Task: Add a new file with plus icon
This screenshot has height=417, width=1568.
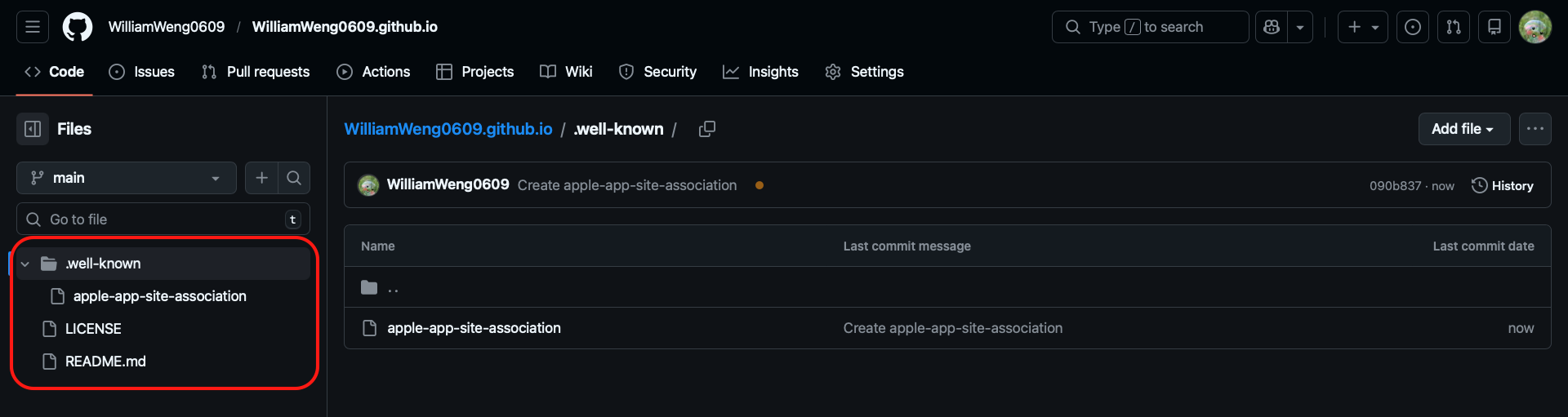Action: [x=261, y=178]
